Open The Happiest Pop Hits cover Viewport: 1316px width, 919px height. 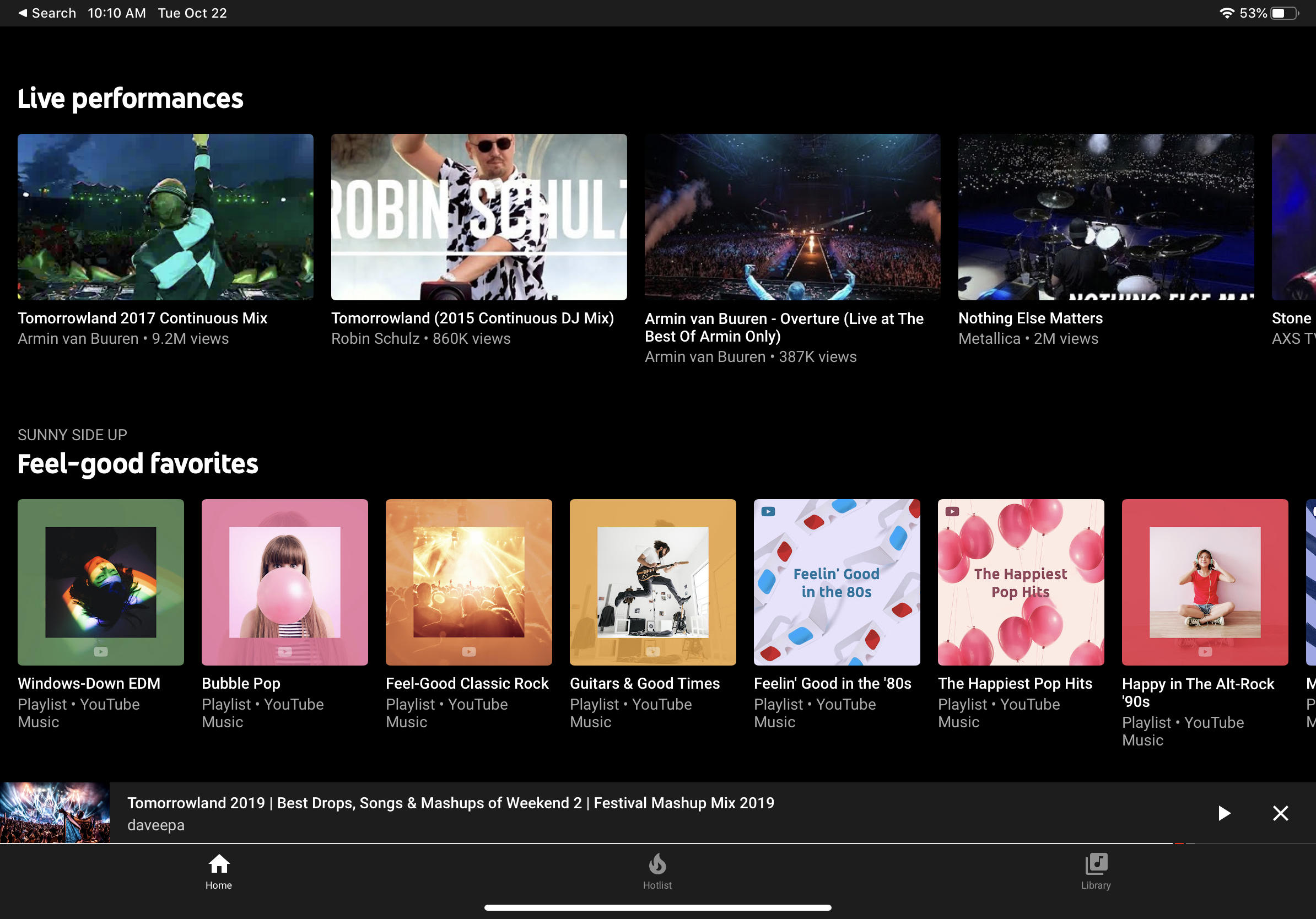[1021, 582]
